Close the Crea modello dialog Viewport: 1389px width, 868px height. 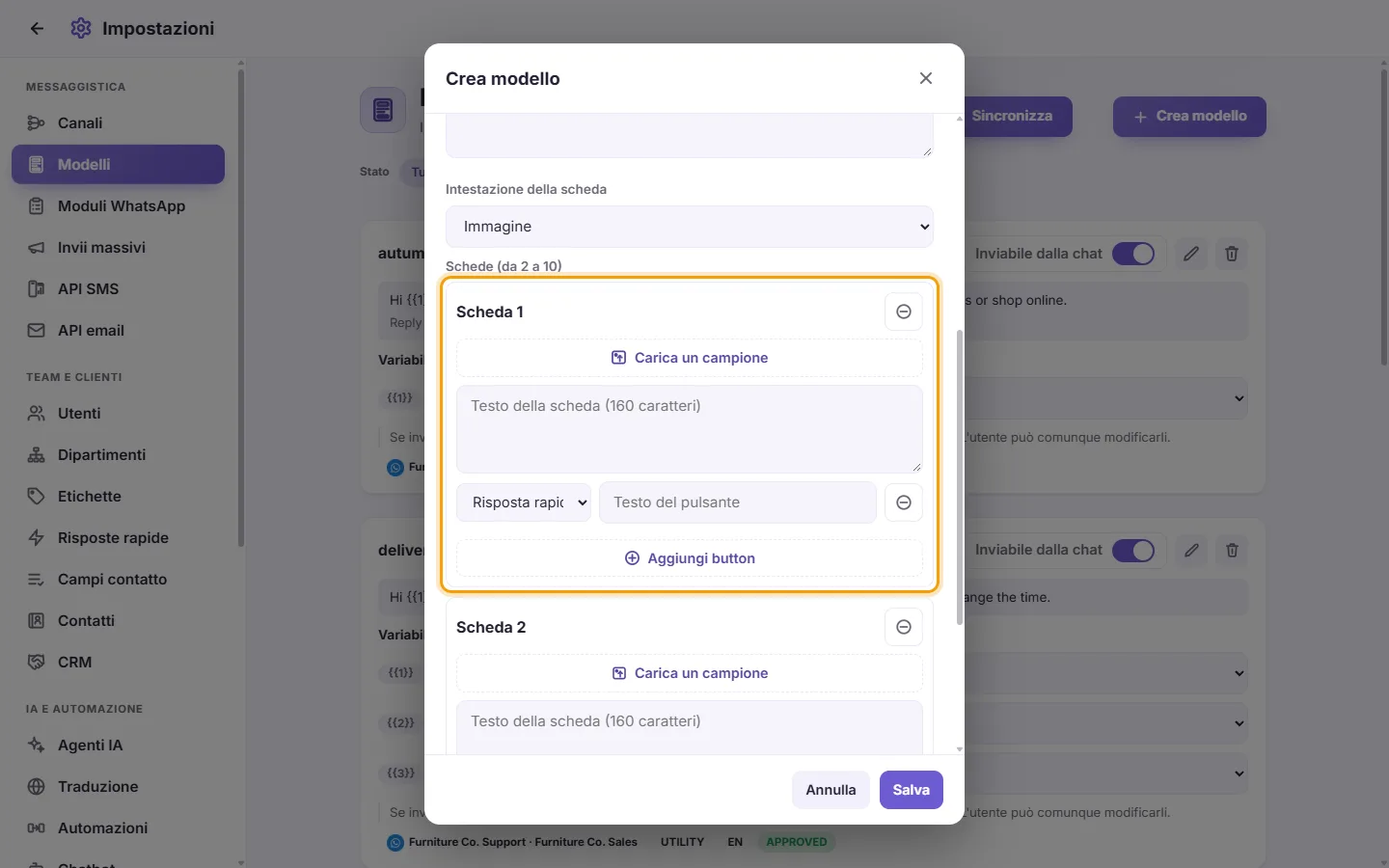pyautogui.click(x=926, y=78)
